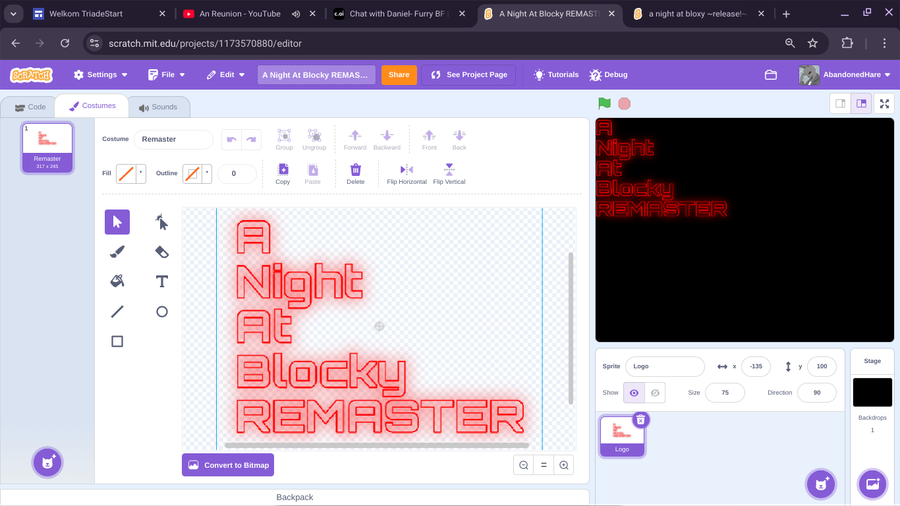
Task: Click the Fill color swatch
Action: coord(126,173)
